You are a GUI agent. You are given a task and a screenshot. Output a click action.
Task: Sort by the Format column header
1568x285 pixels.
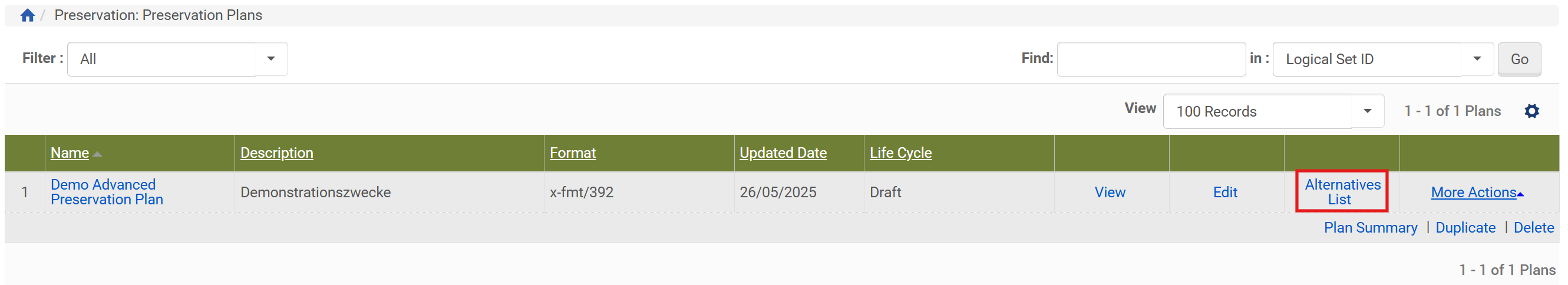(572, 153)
